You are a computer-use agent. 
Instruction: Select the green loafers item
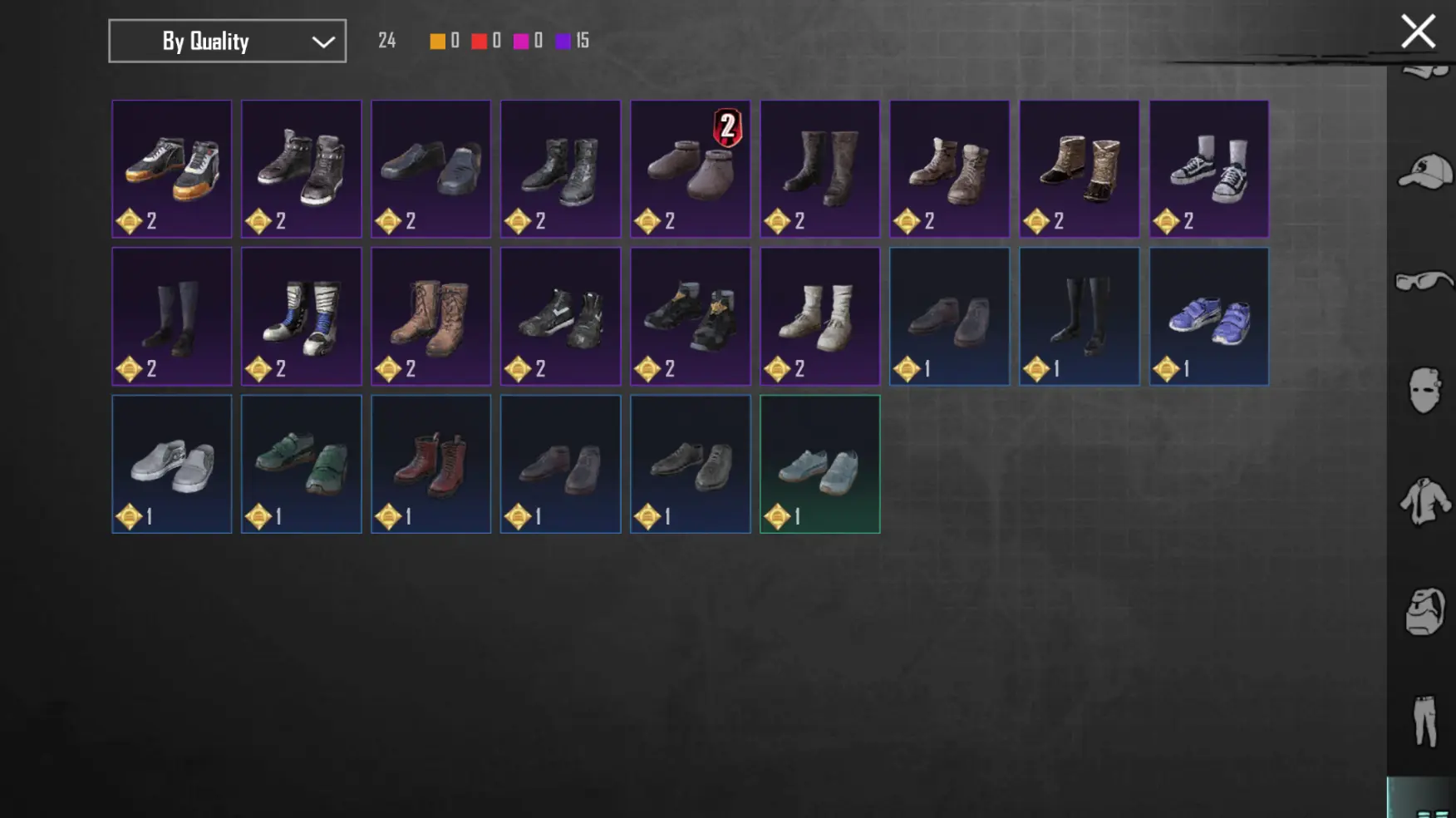302,464
